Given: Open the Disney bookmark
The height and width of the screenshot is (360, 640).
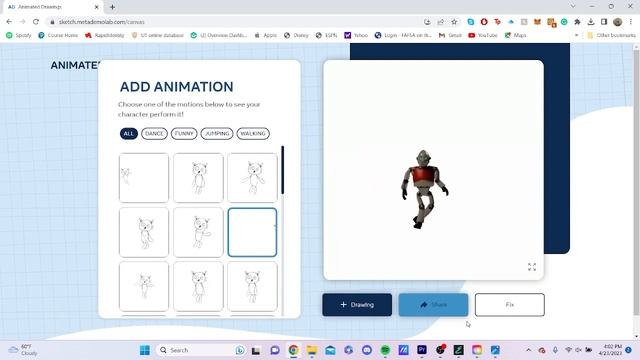Looking at the screenshot, I should tap(297, 36).
